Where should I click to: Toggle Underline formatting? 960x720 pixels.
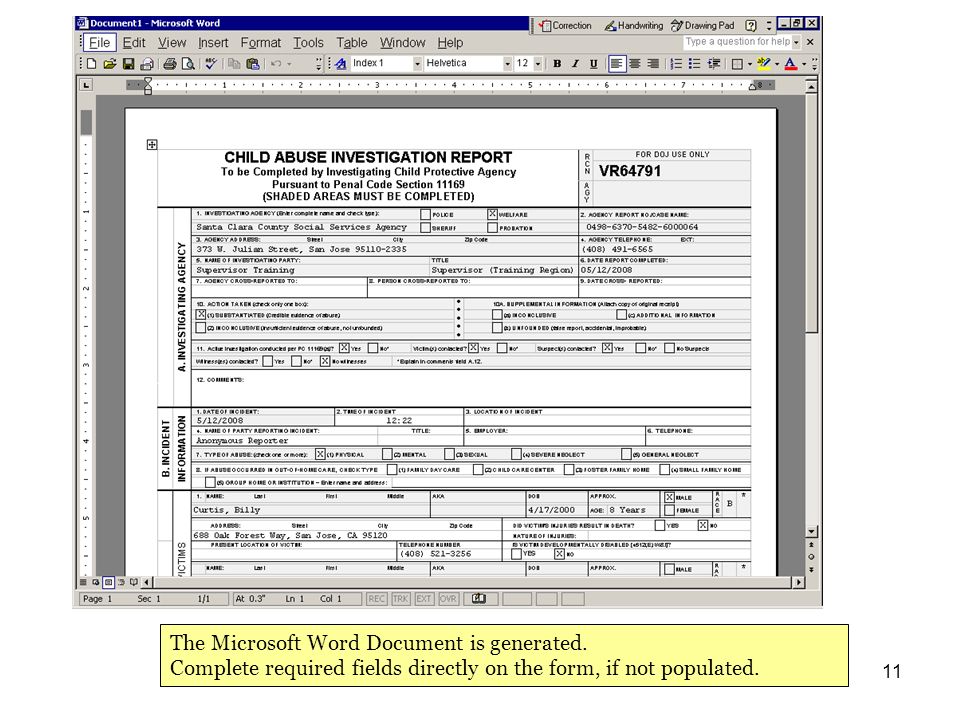593,64
